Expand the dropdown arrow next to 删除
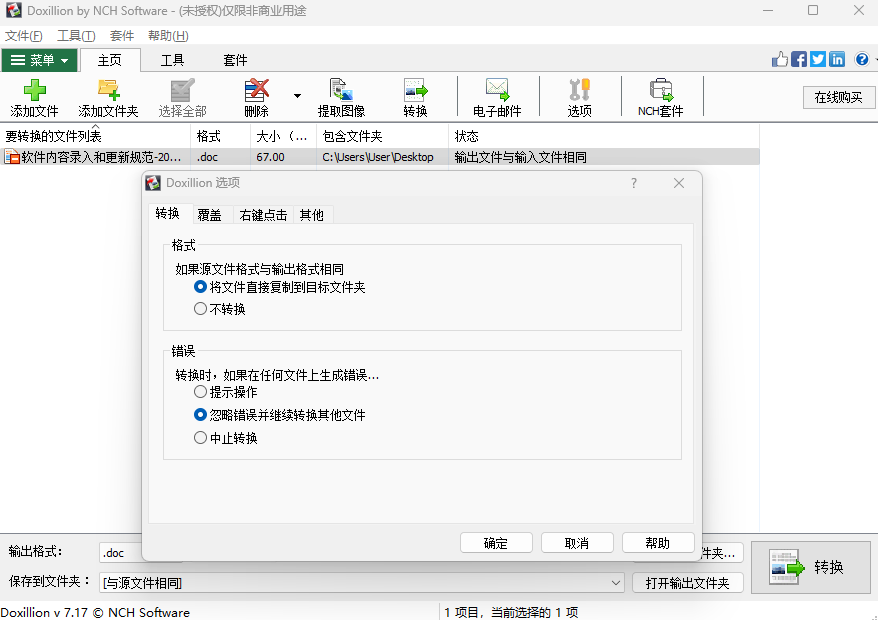This screenshot has width=878, height=620. click(297, 96)
